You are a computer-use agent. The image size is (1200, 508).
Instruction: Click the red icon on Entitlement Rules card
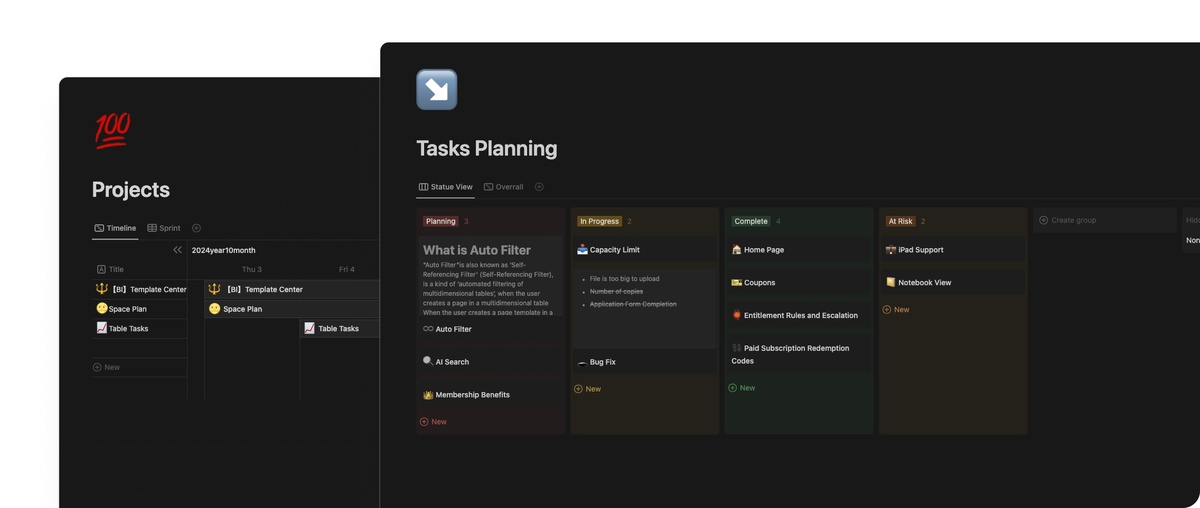[x=737, y=315]
